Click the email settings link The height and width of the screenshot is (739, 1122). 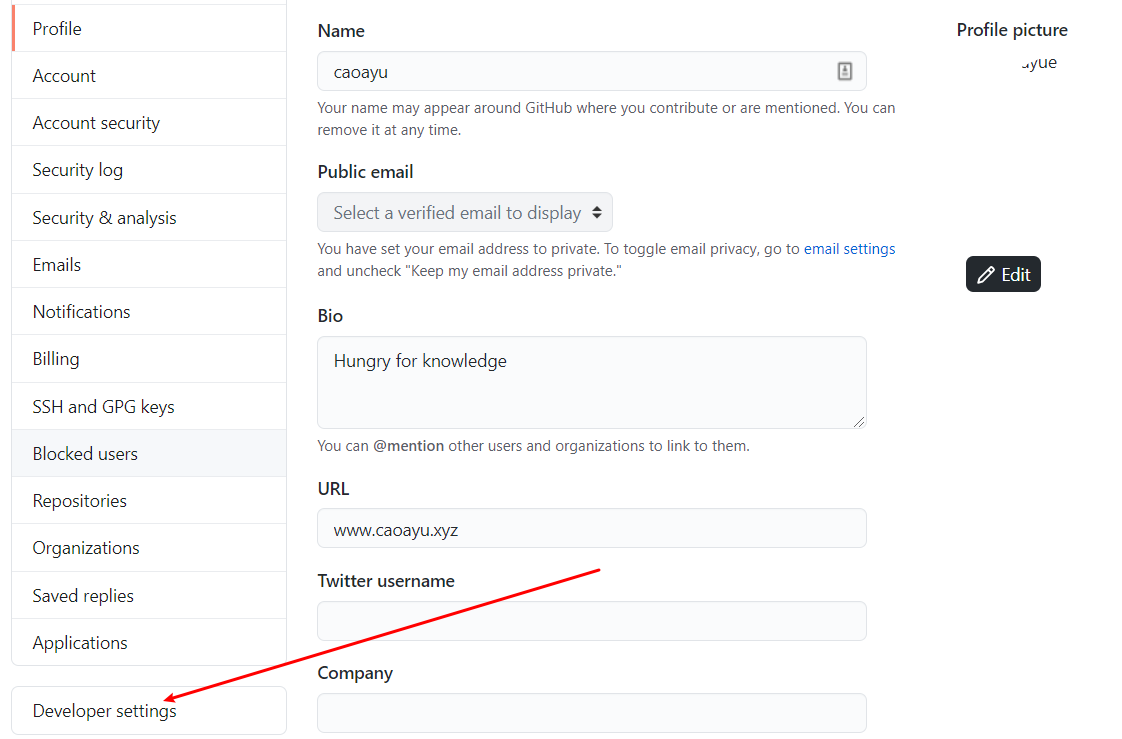click(x=849, y=249)
